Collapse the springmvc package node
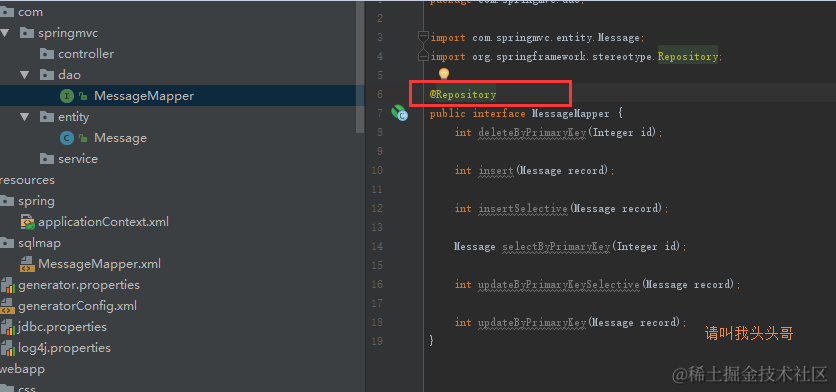 coord(5,33)
